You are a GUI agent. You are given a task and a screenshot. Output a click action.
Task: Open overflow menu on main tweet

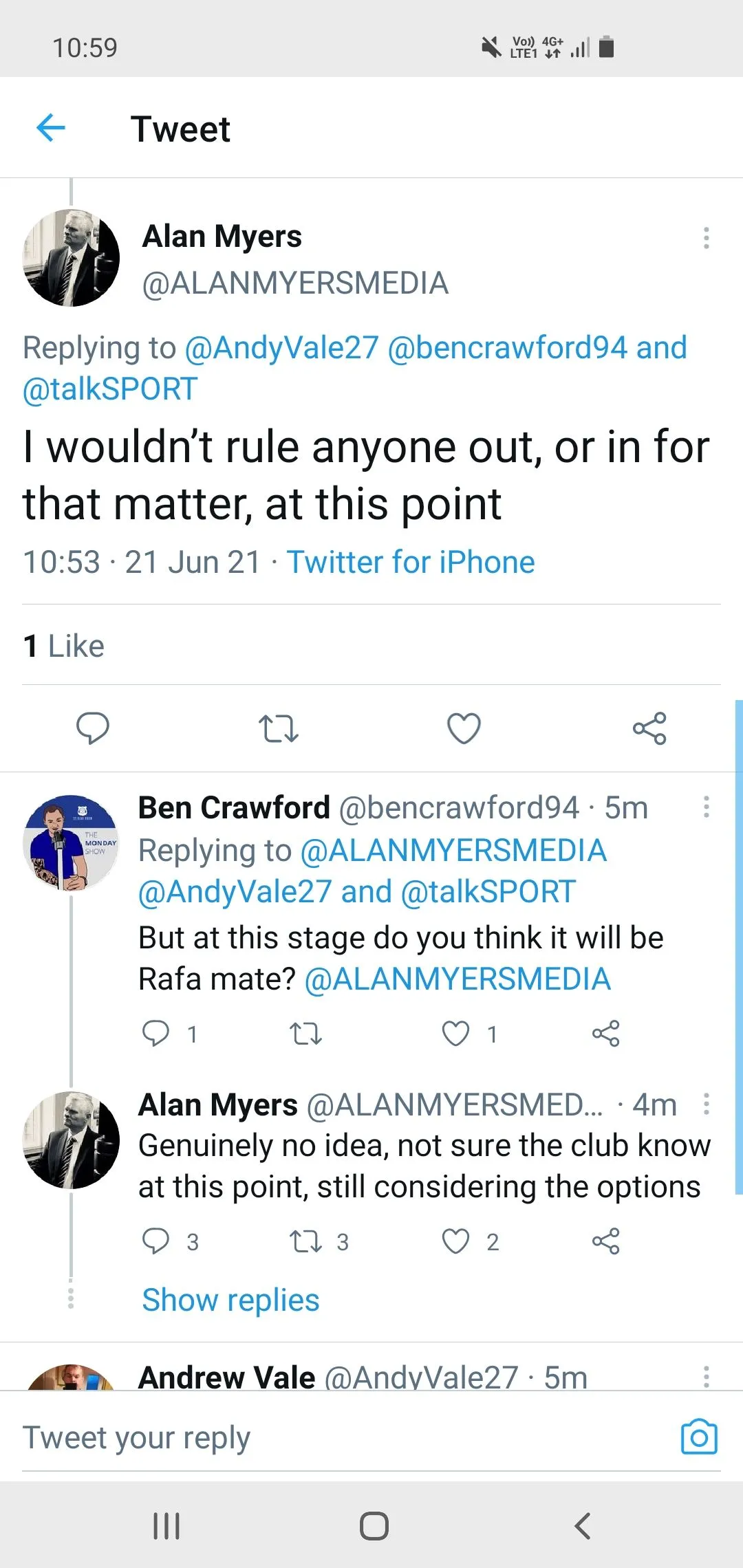pos(706,238)
